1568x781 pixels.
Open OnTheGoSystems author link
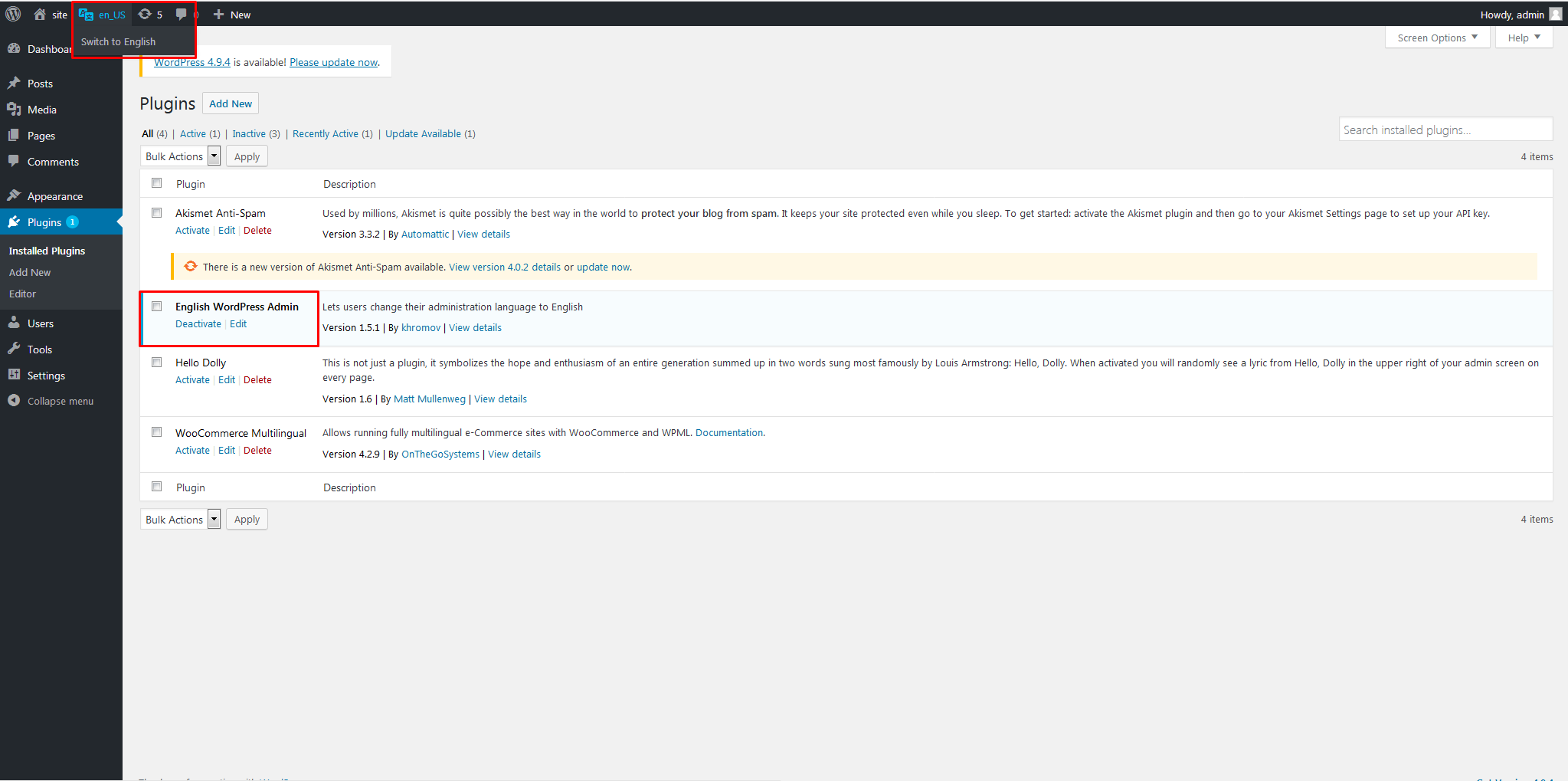(x=440, y=454)
